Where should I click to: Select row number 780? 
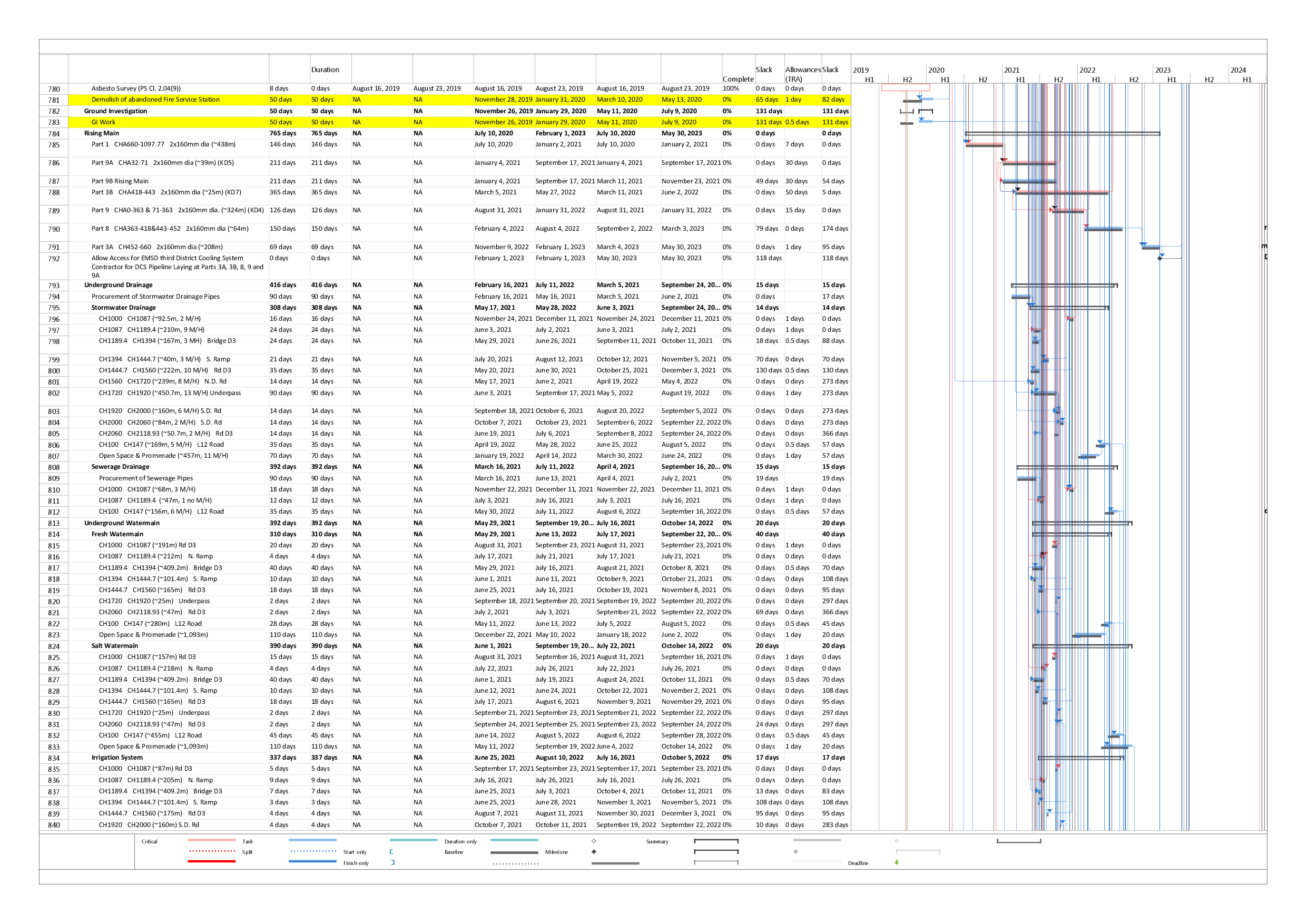(x=54, y=90)
